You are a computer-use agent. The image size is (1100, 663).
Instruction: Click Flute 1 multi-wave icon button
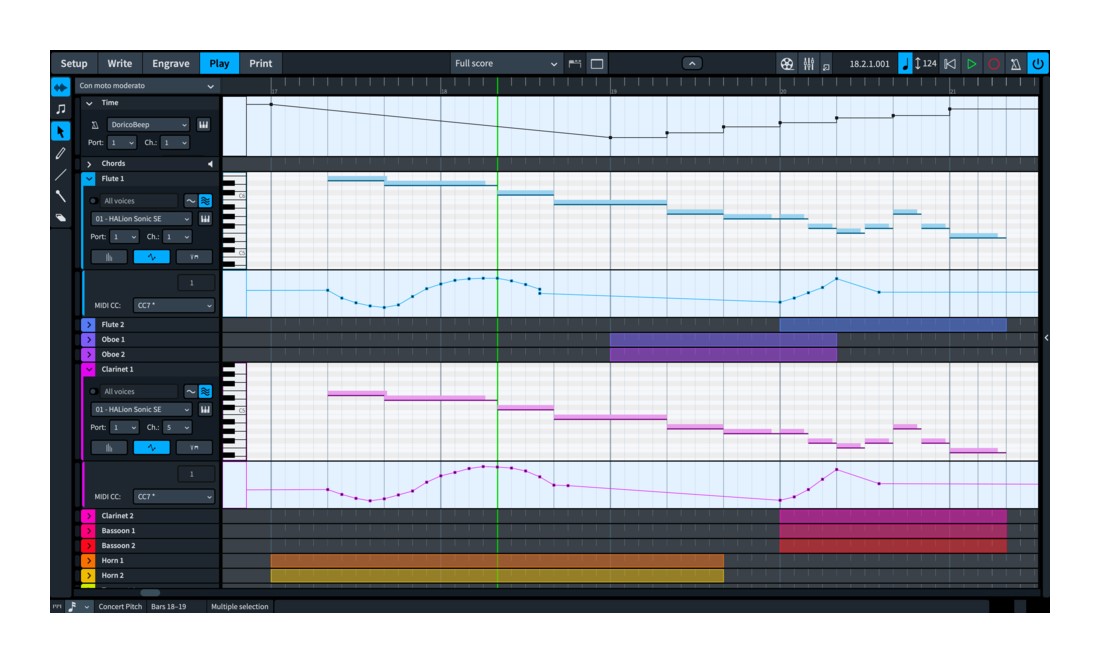(206, 201)
